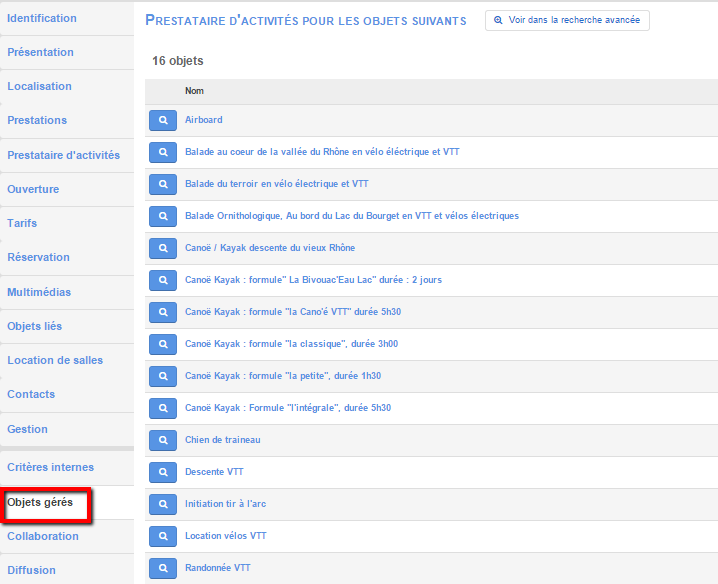The image size is (718, 584).
Task: Go to the Diffusion tab
Action: coord(67,570)
